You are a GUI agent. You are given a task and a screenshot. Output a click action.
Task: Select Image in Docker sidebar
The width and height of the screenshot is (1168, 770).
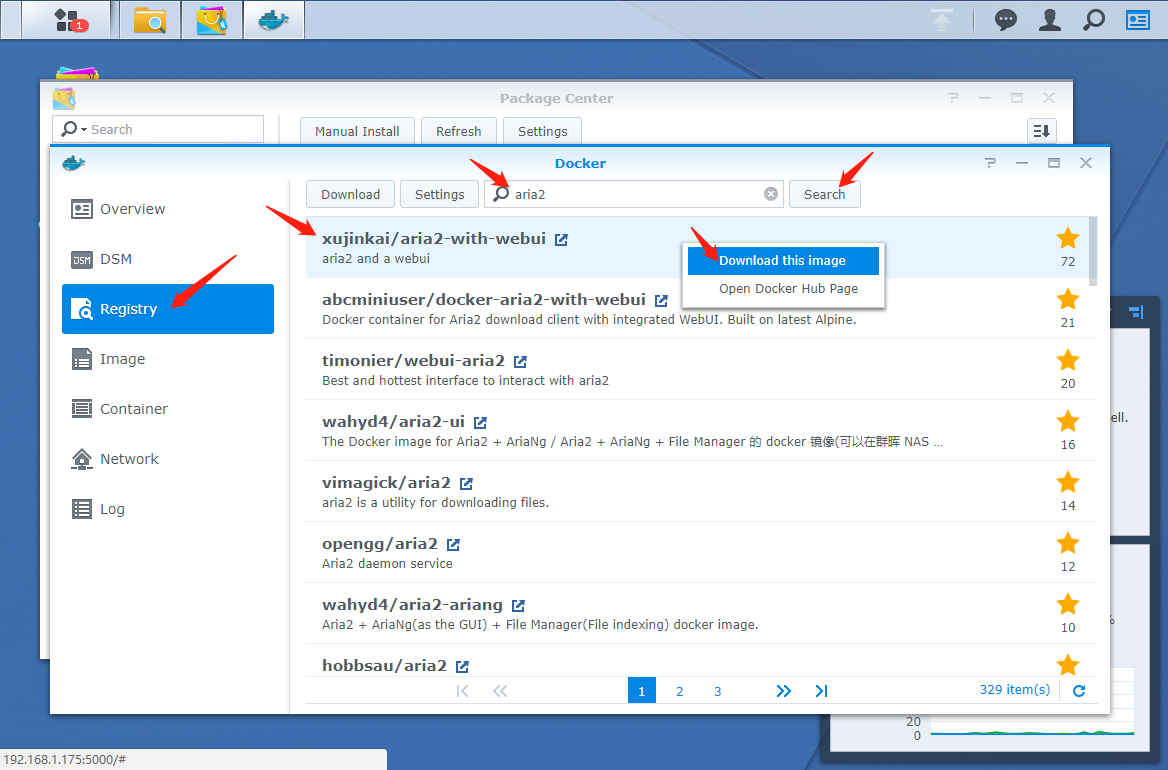pos(168,359)
